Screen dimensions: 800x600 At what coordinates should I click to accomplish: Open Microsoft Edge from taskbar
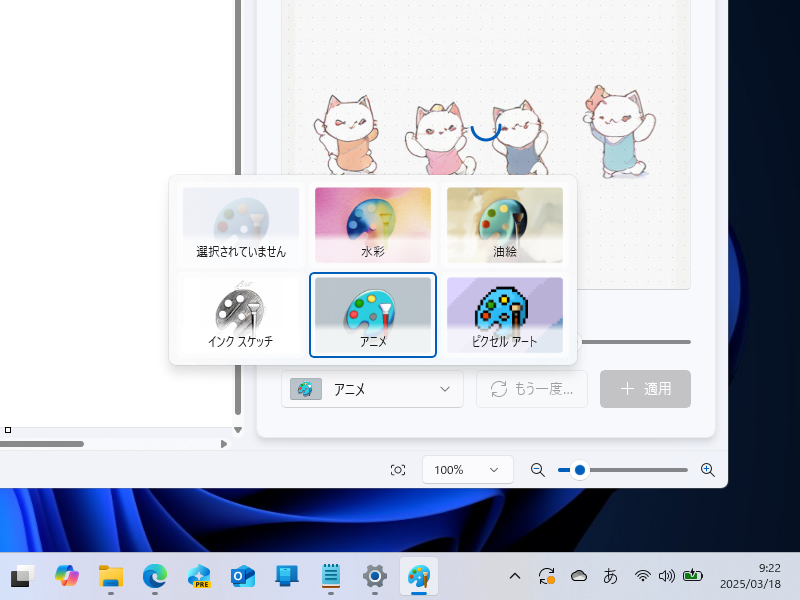(x=155, y=576)
